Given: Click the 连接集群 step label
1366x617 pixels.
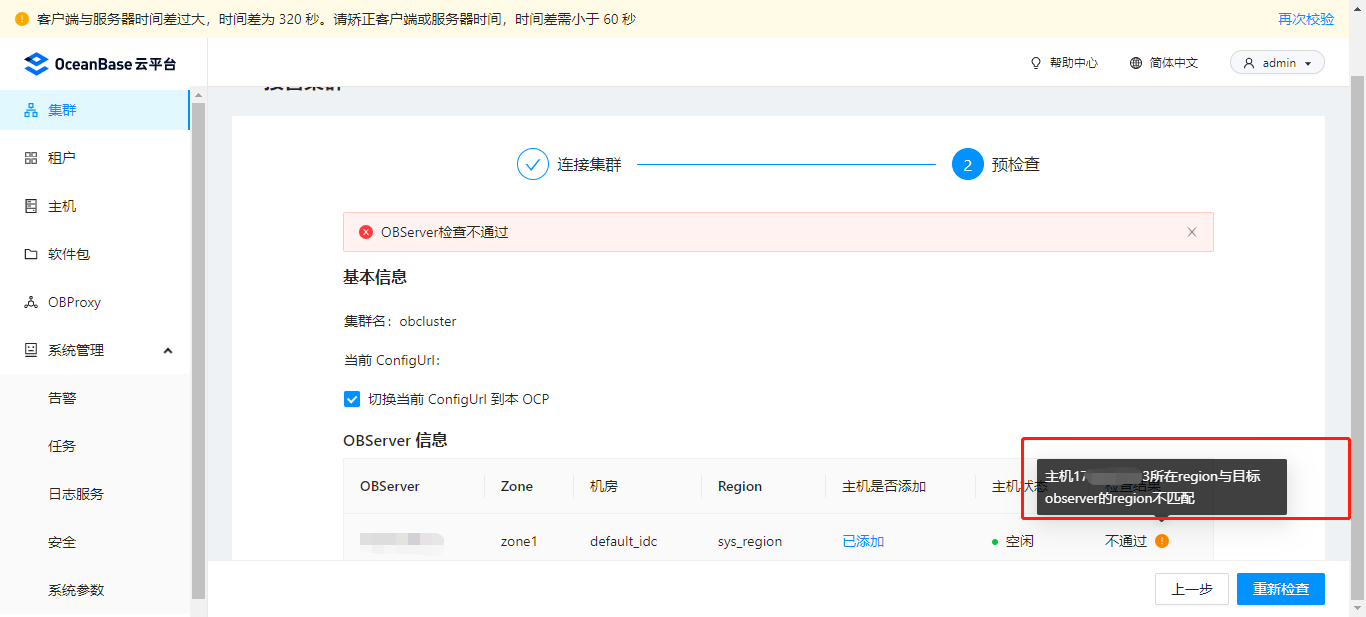Looking at the screenshot, I should 589,165.
